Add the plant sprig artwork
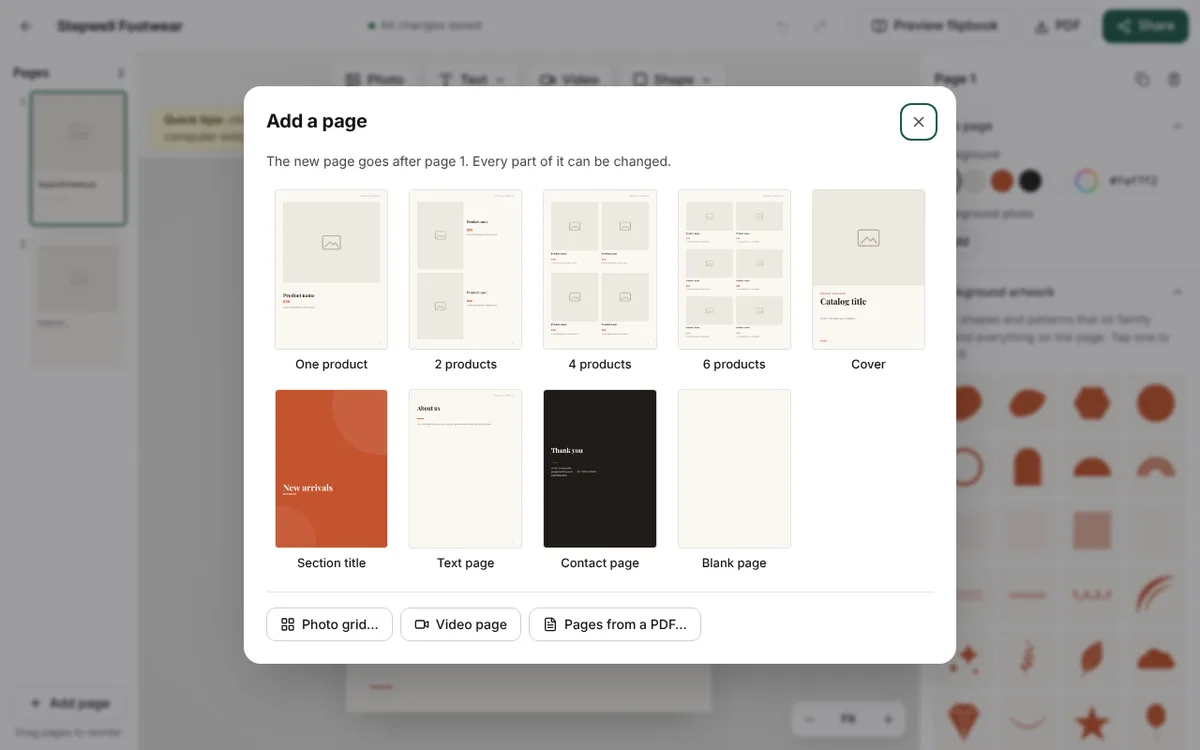Screen dimensions: 1200x750 pos(1028,659)
